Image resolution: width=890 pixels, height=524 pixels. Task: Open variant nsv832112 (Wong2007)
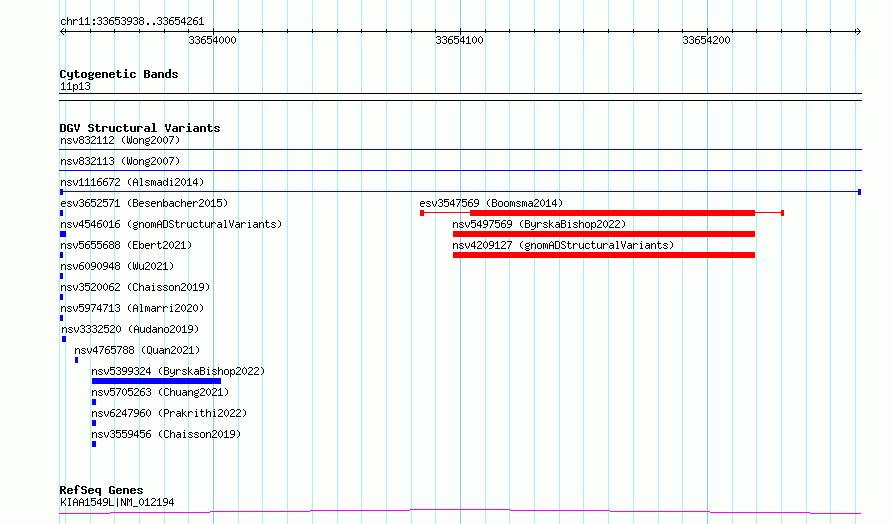[x=120, y=140]
